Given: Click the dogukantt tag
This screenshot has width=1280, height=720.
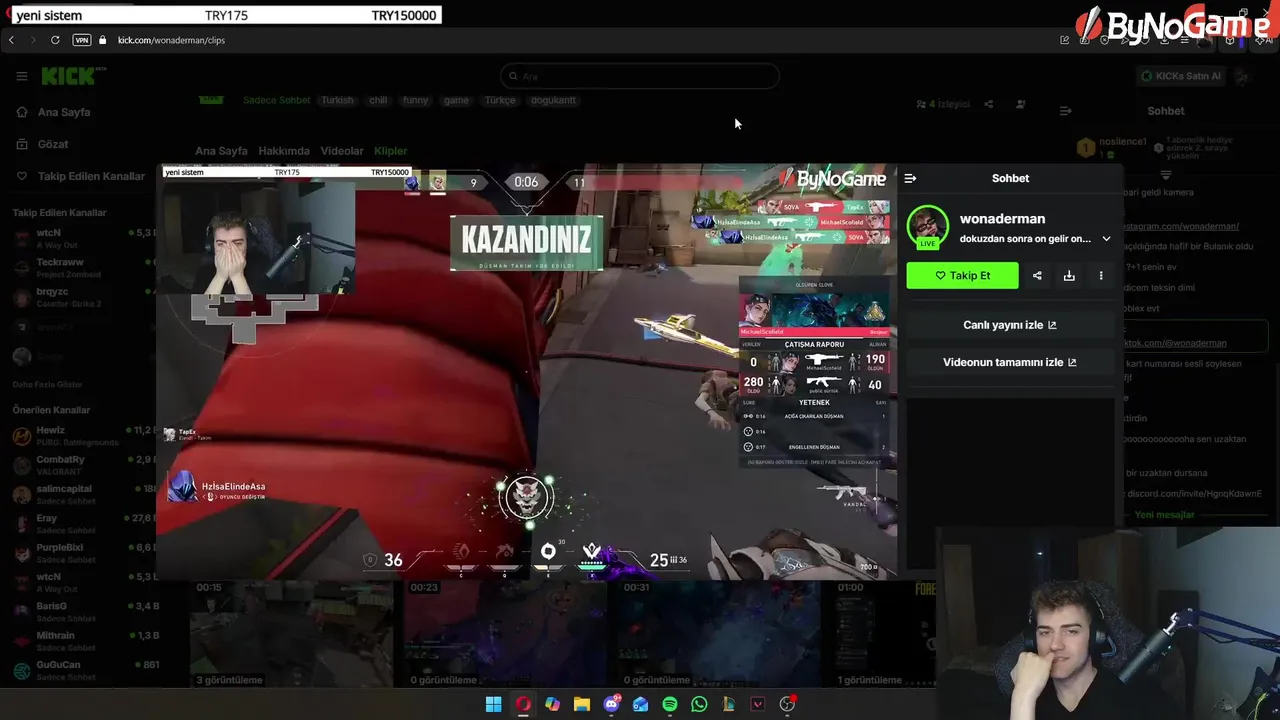Looking at the screenshot, I should [x=553, y=100].
